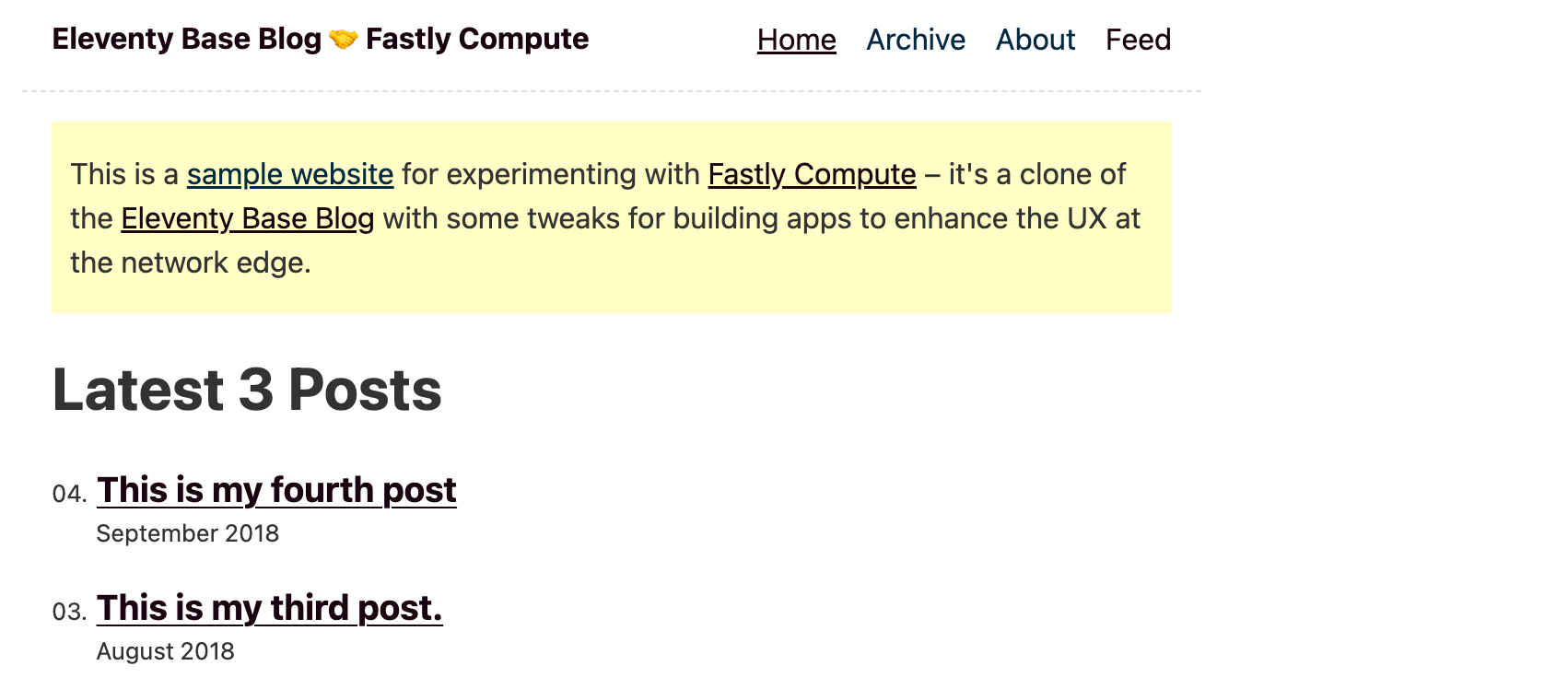Click the "03." post number
The height and width of the screenshot is (689, 1568).
(x=69, y=612)
